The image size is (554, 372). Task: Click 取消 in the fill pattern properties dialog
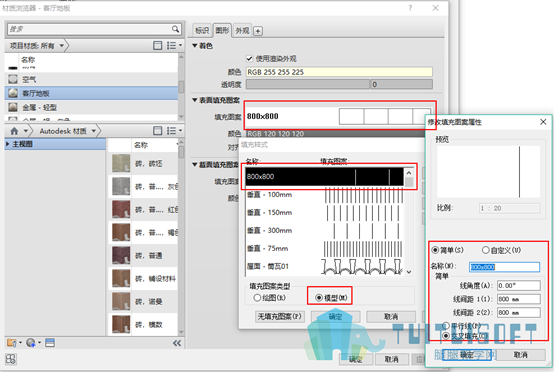(521, 355)
